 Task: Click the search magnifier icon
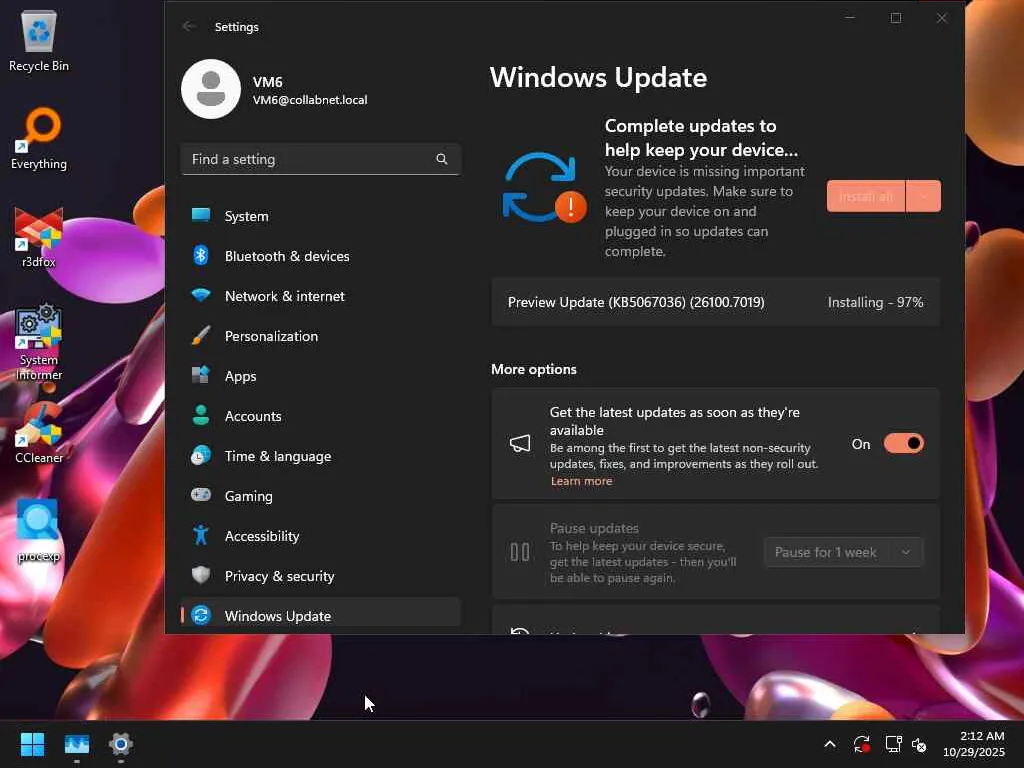[x=441, y=159]
